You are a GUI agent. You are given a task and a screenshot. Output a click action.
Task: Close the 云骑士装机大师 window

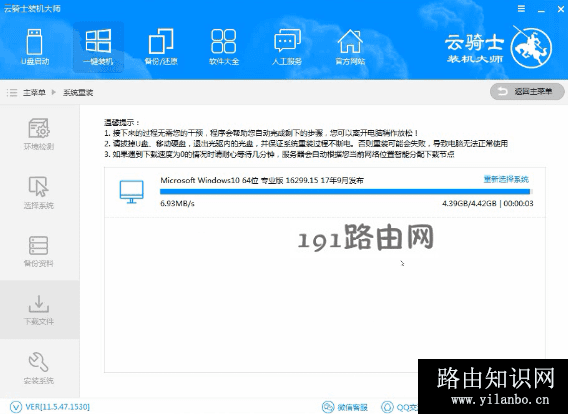(x=560, y=9)
